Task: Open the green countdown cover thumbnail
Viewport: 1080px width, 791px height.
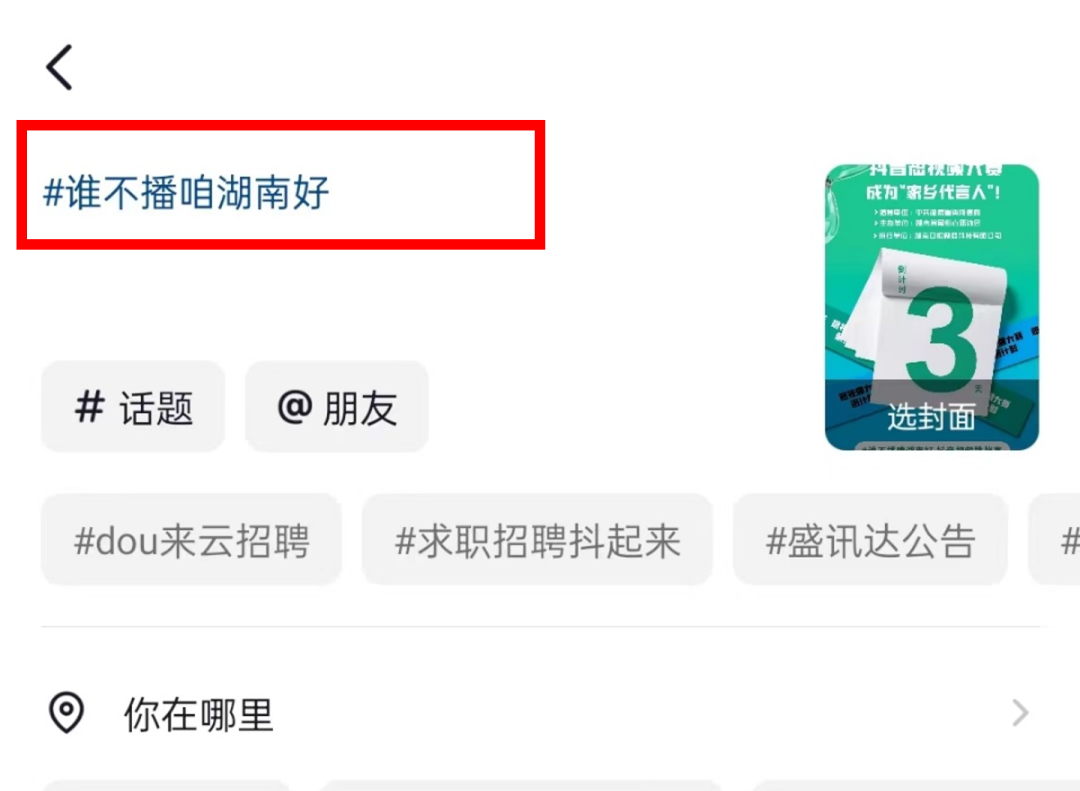Action: click(932, 307)
